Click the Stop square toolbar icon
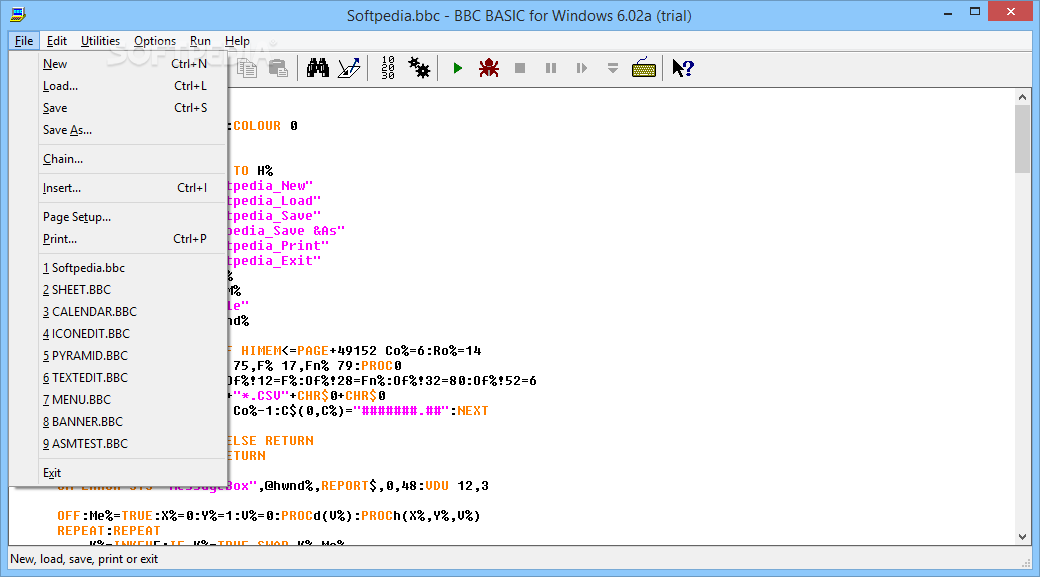The image size is (1040, 577). click(520, 68)
